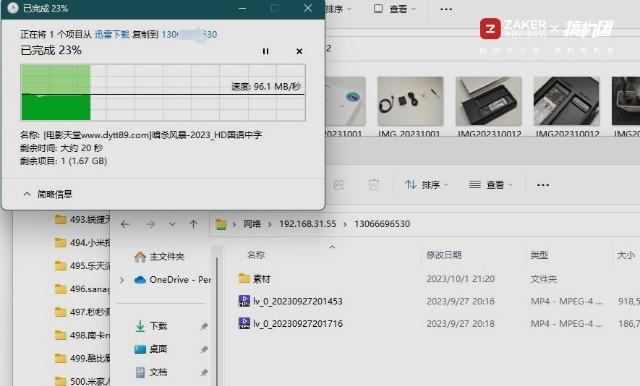
Task: Click the back arrow in the front Explorer window
Action: tap(125, 224)
